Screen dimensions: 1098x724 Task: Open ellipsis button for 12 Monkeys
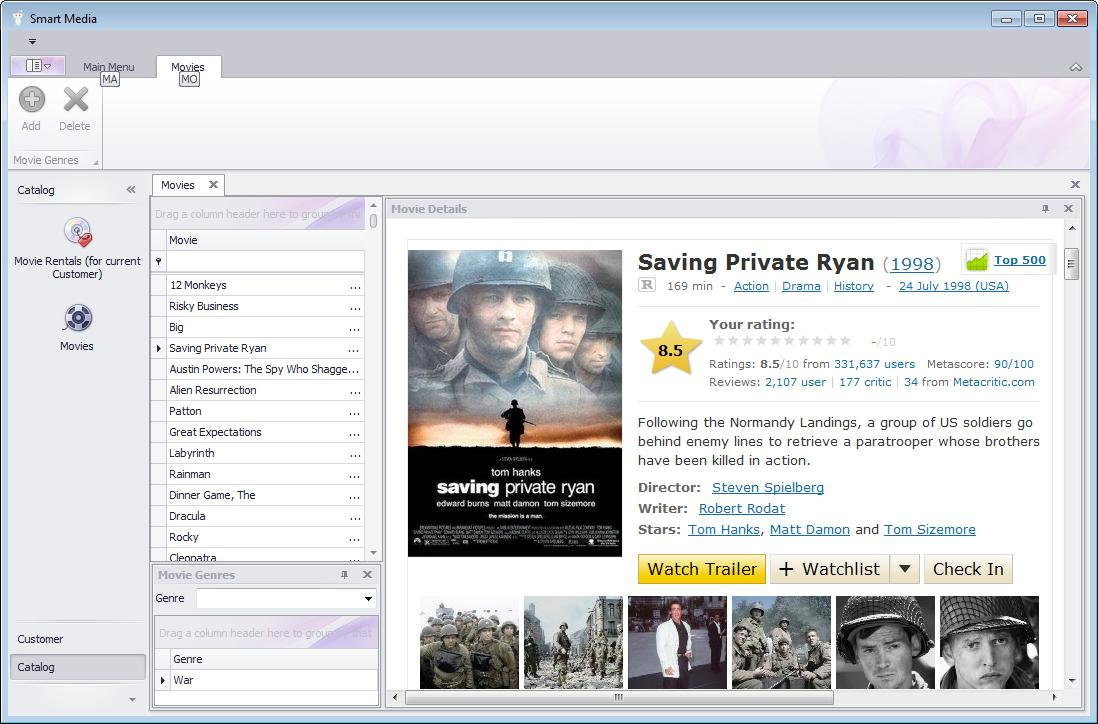tap(355, 286)
